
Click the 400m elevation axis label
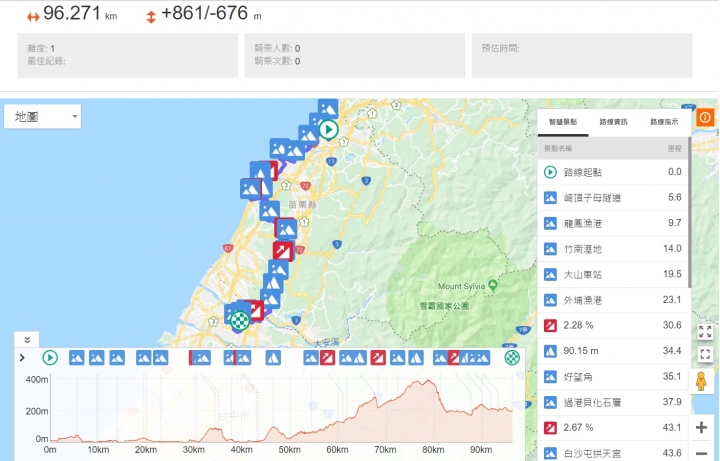tap(37, 379)
